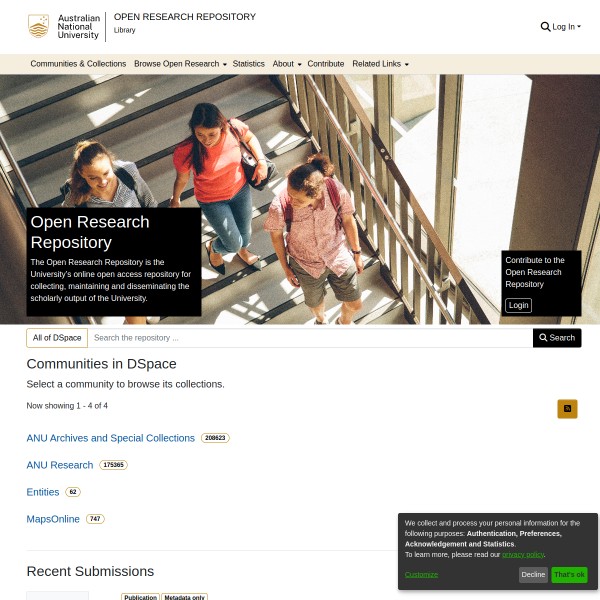Decline the cookie consent
The height and width of the screenshot is (600, 600).
pyautogui.click(x=533, y=575)
